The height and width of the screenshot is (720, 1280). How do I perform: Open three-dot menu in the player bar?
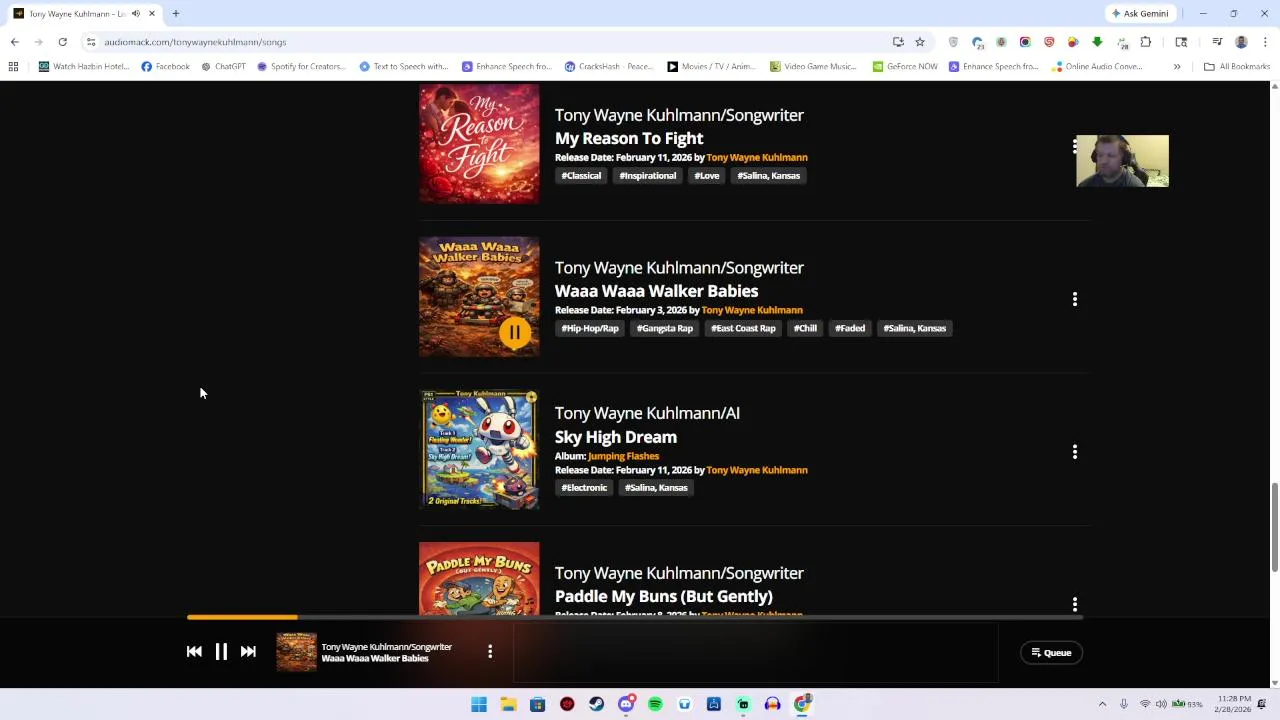[490, 652]
